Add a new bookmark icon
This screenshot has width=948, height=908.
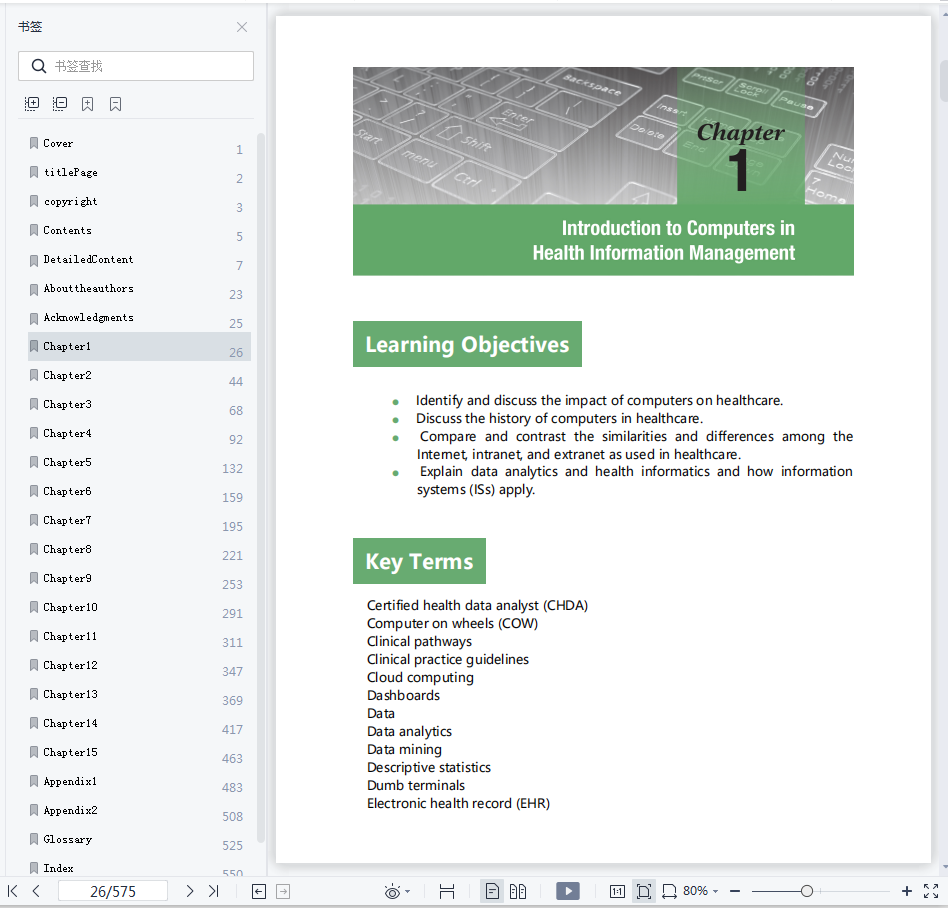coord(88,104)
